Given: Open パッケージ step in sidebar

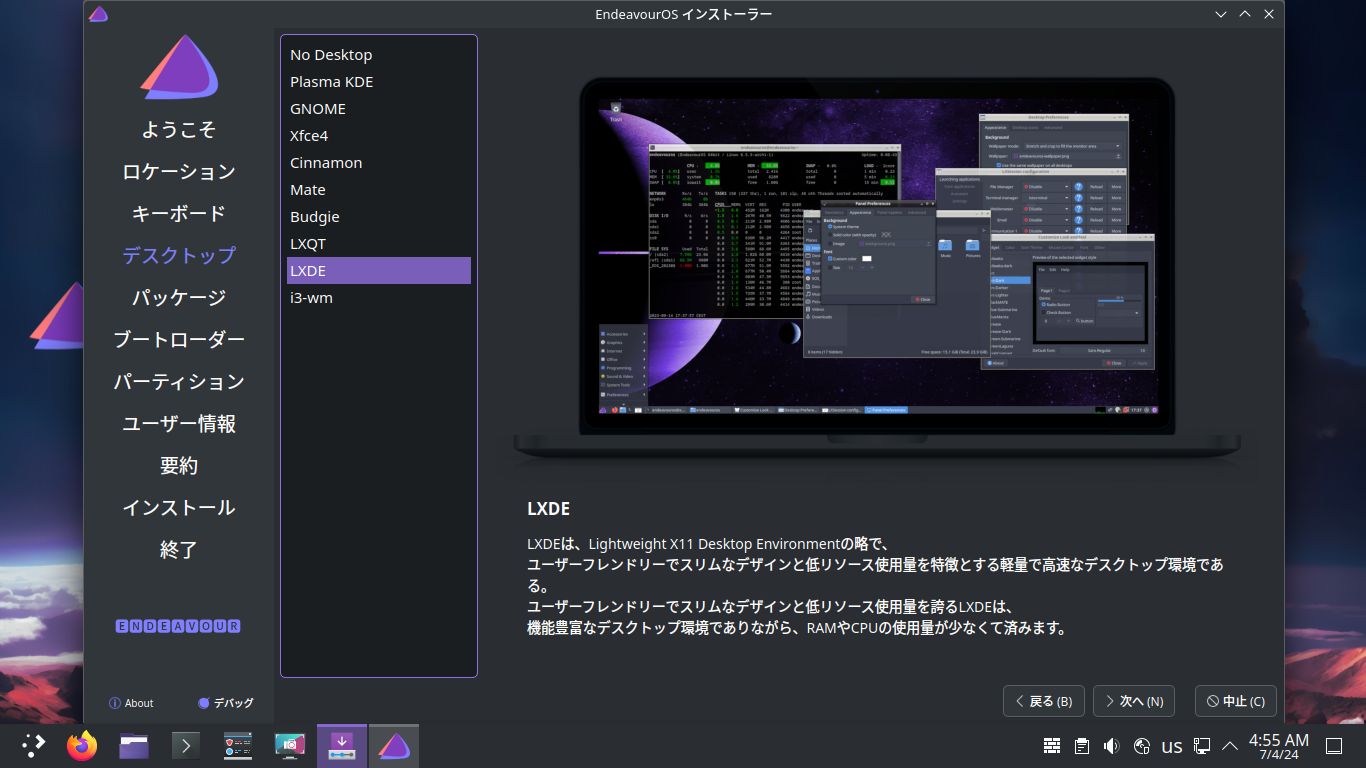Looking at the screenshot, I should click(179, 298).
